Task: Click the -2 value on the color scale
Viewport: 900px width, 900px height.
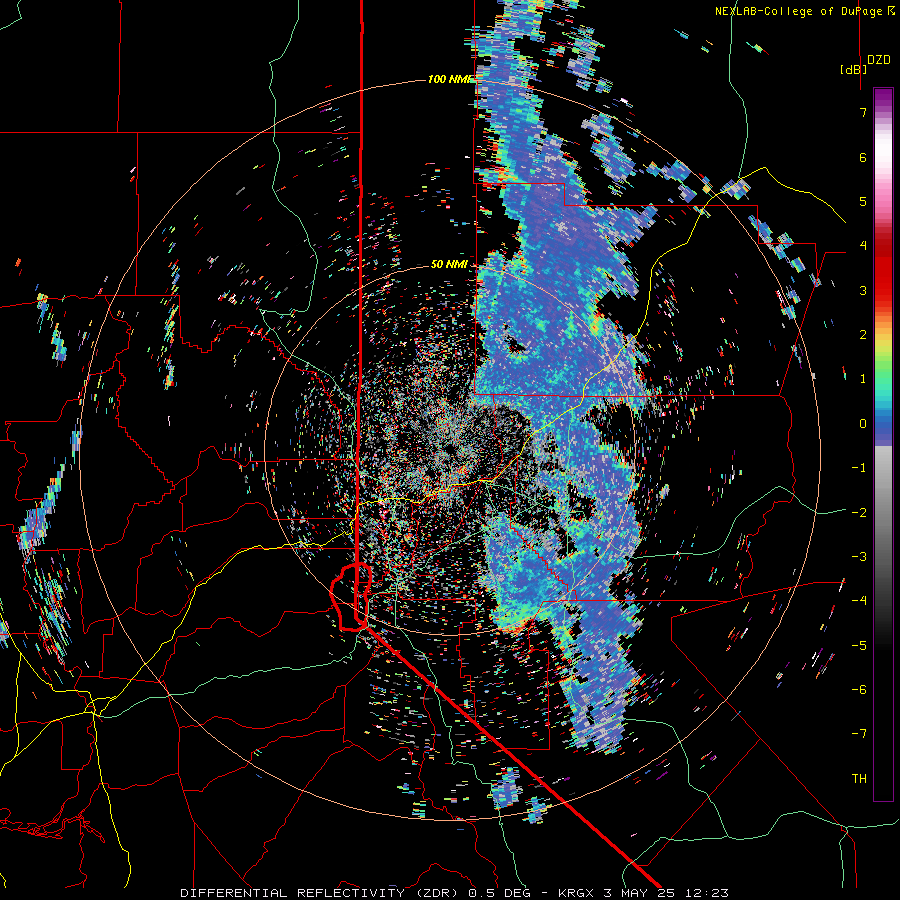Action: tap(859, 513)
